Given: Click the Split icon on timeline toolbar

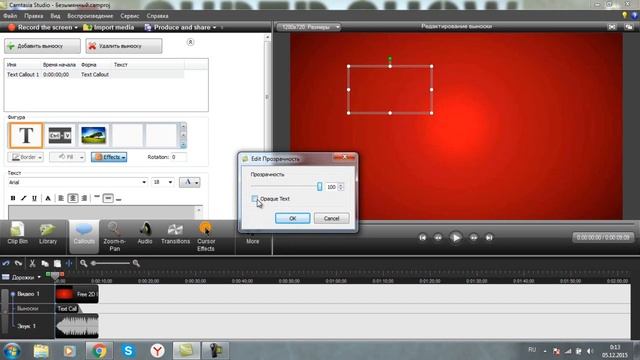Looking at the screenshot, I should (69, 264).
